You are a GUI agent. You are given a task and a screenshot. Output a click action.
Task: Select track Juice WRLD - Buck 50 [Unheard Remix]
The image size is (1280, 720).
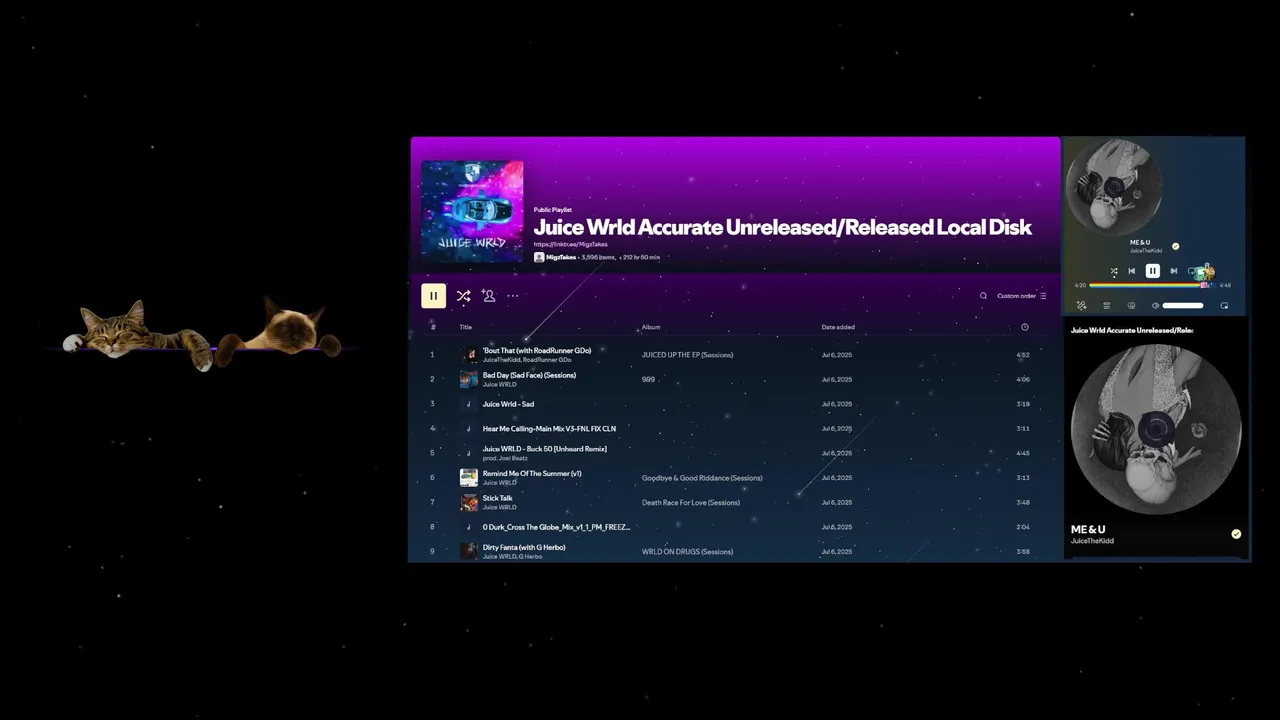tap(544, 449)
